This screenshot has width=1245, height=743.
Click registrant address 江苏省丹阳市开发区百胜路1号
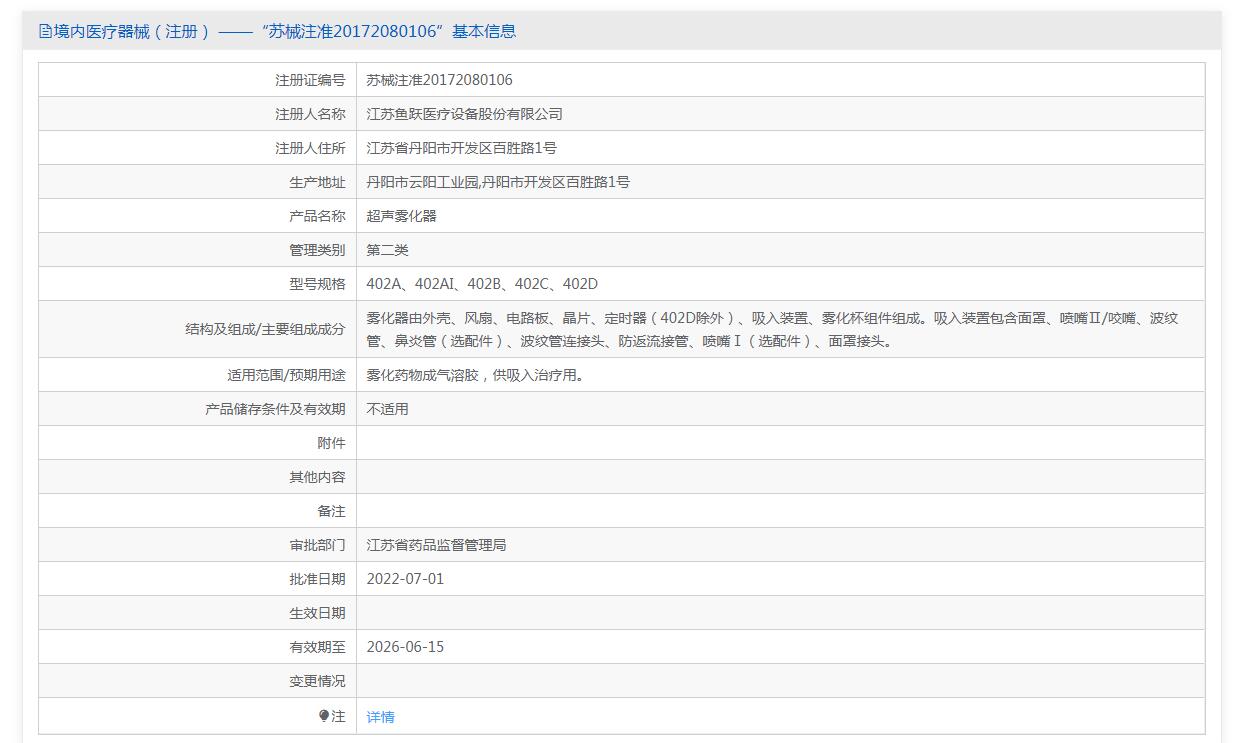(461, 148)
